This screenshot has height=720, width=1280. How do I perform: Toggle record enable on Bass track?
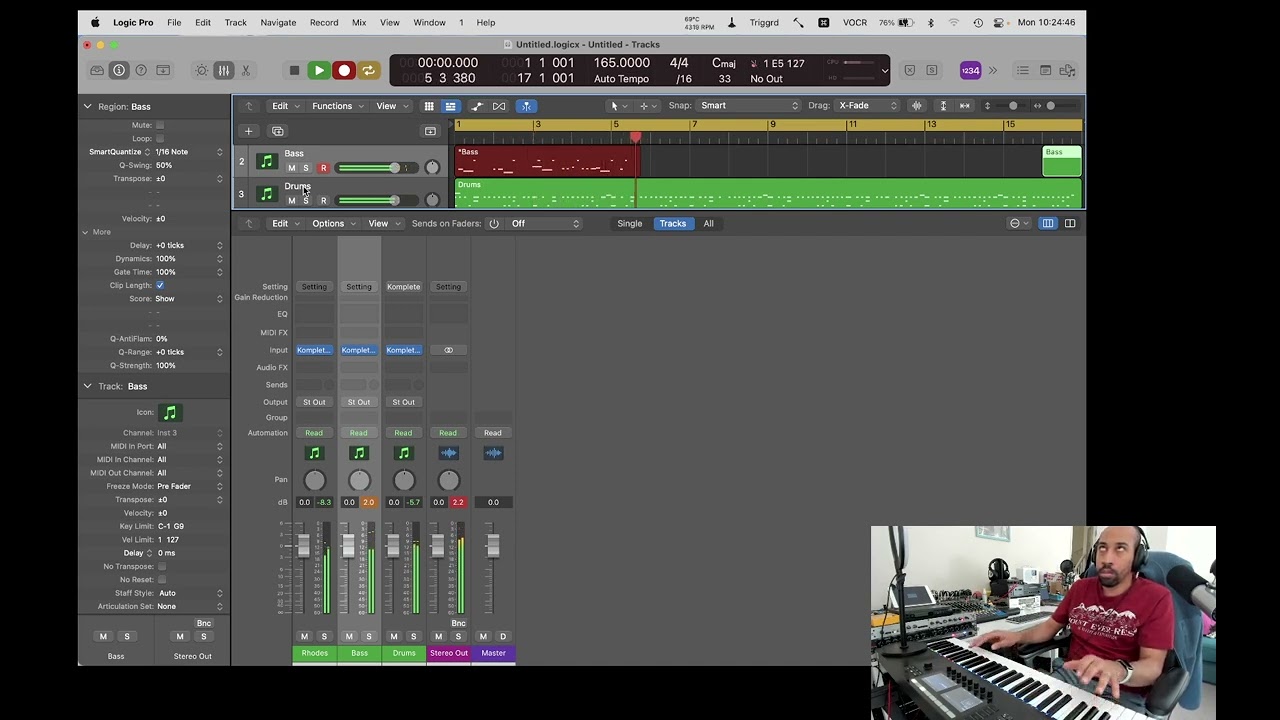[x=323, y=168]
